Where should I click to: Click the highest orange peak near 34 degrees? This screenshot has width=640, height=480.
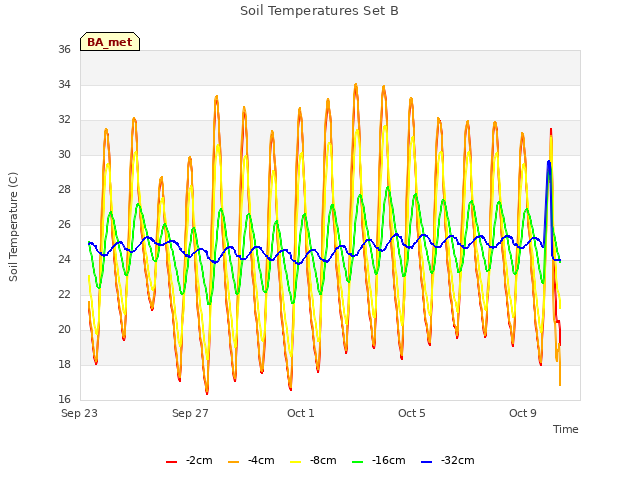356,85
